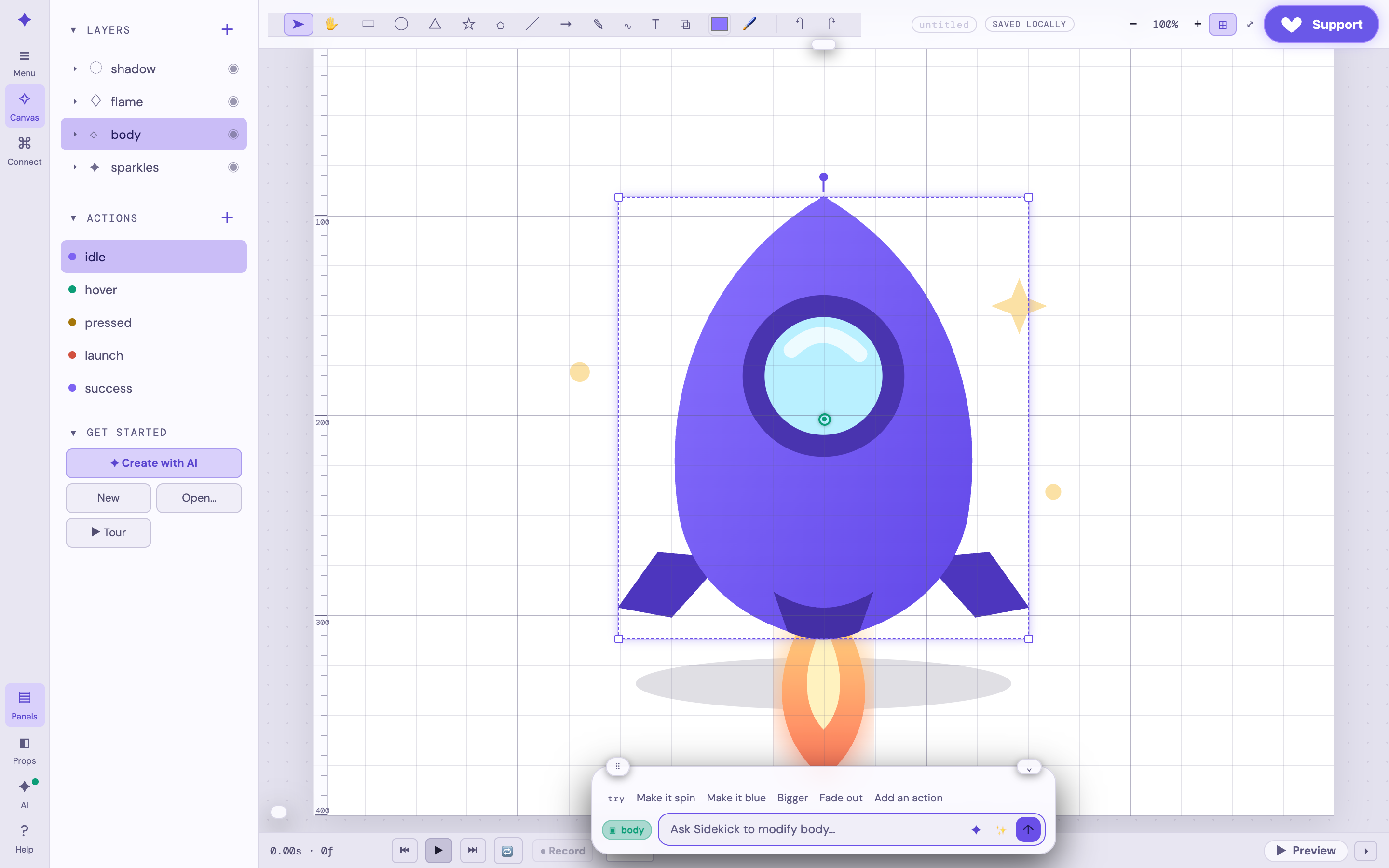Toggle loop playback
Image resolution: width=1389 pixels, height=868 pixels.
[507, 851]
